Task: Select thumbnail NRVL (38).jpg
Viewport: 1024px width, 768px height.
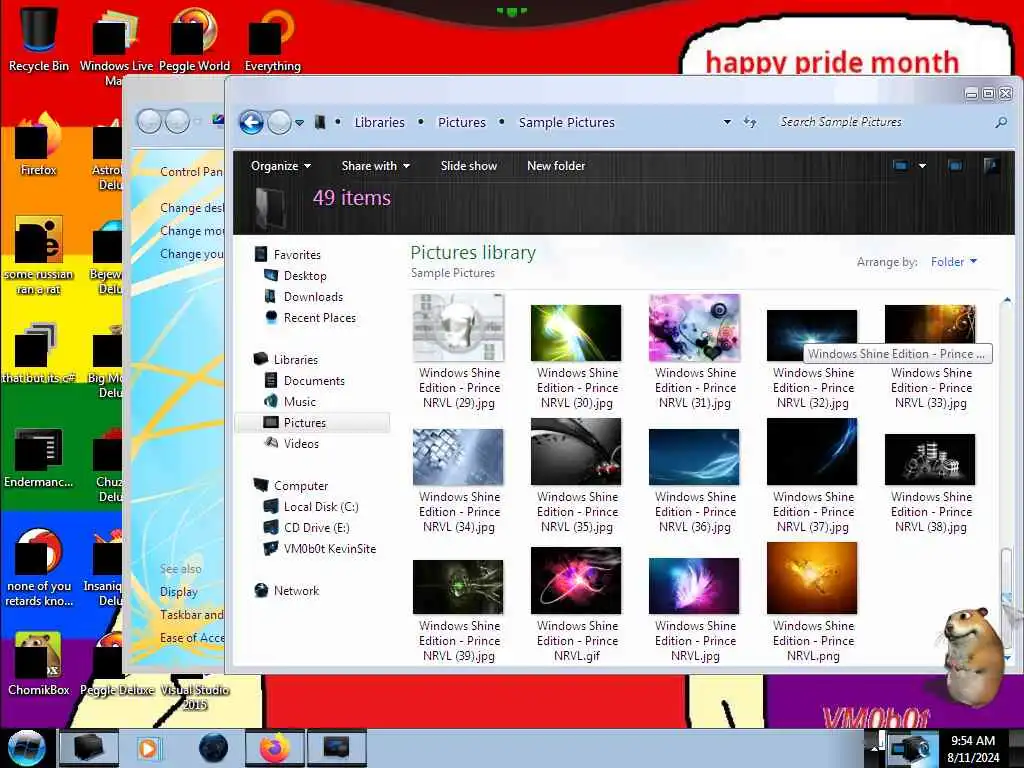Action: coord(931,459)
